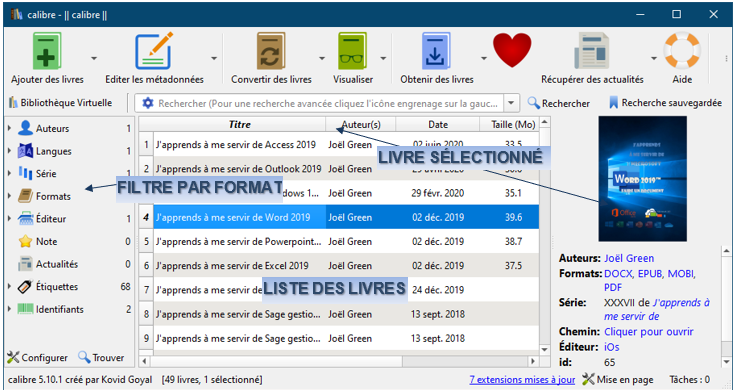Open Récupérer des actualités news icon
The height and width of the screenshot is (390, 734).
point(592,51)
